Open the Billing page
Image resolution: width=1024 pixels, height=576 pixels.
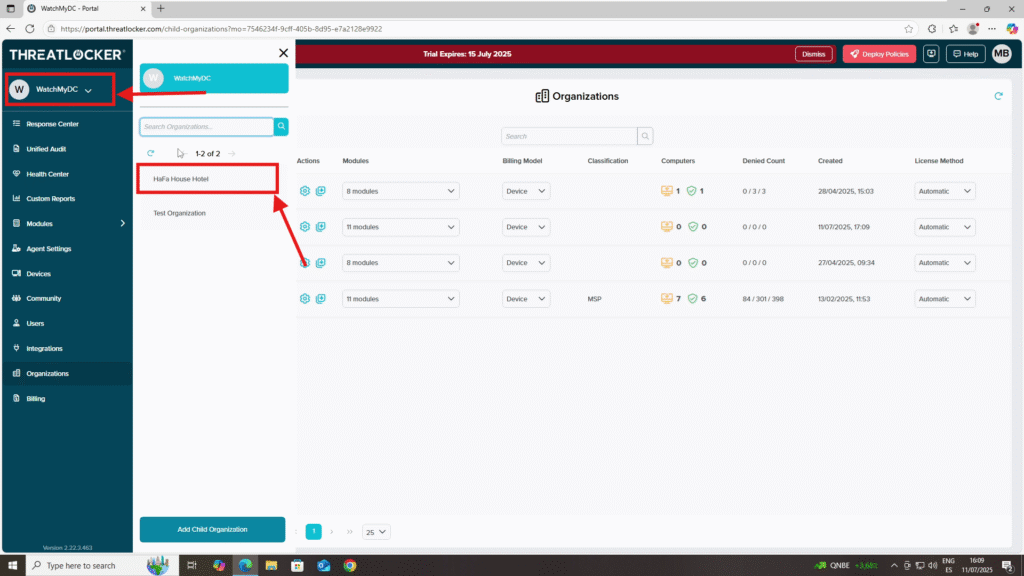[35, 398]
